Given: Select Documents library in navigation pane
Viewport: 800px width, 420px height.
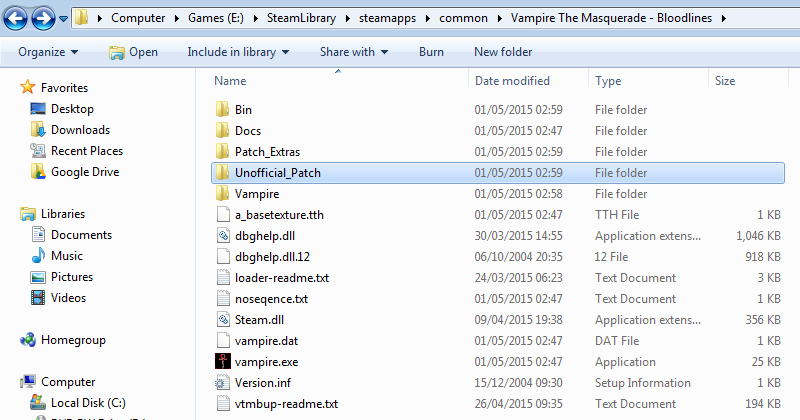Looking at the screenshot, I should (x=81, y=235).
